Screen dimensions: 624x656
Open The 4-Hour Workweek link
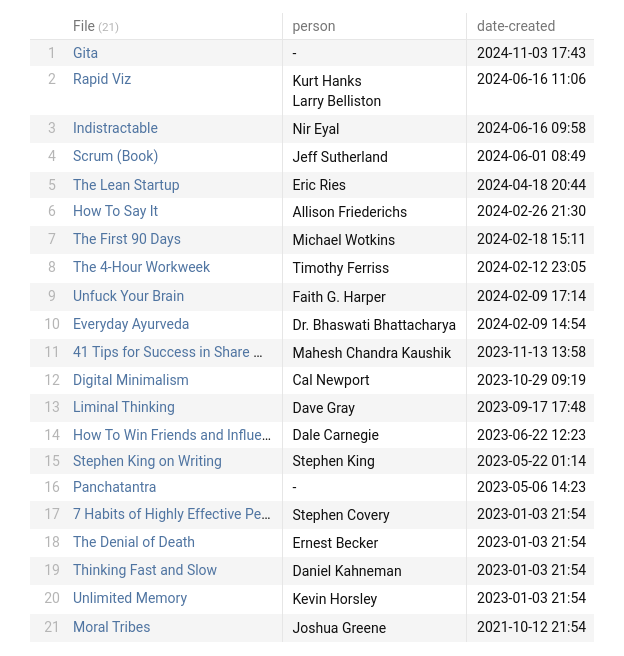coord(141,267)
